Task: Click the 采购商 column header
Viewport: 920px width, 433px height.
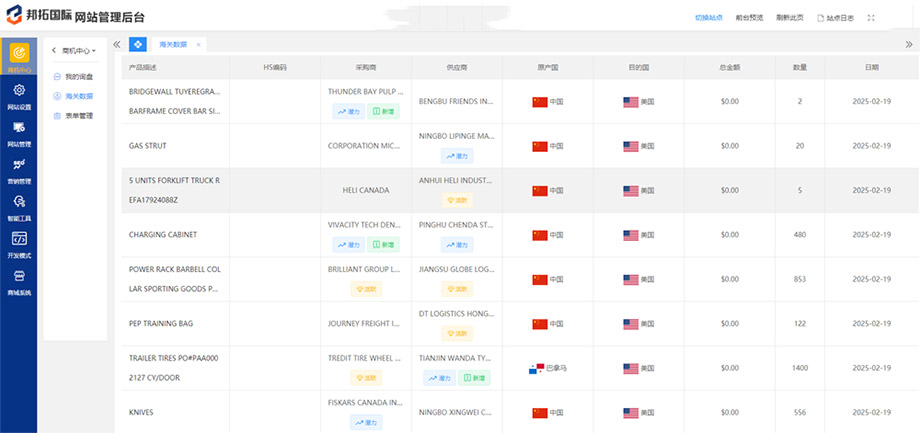Action: tap(366, 67)
